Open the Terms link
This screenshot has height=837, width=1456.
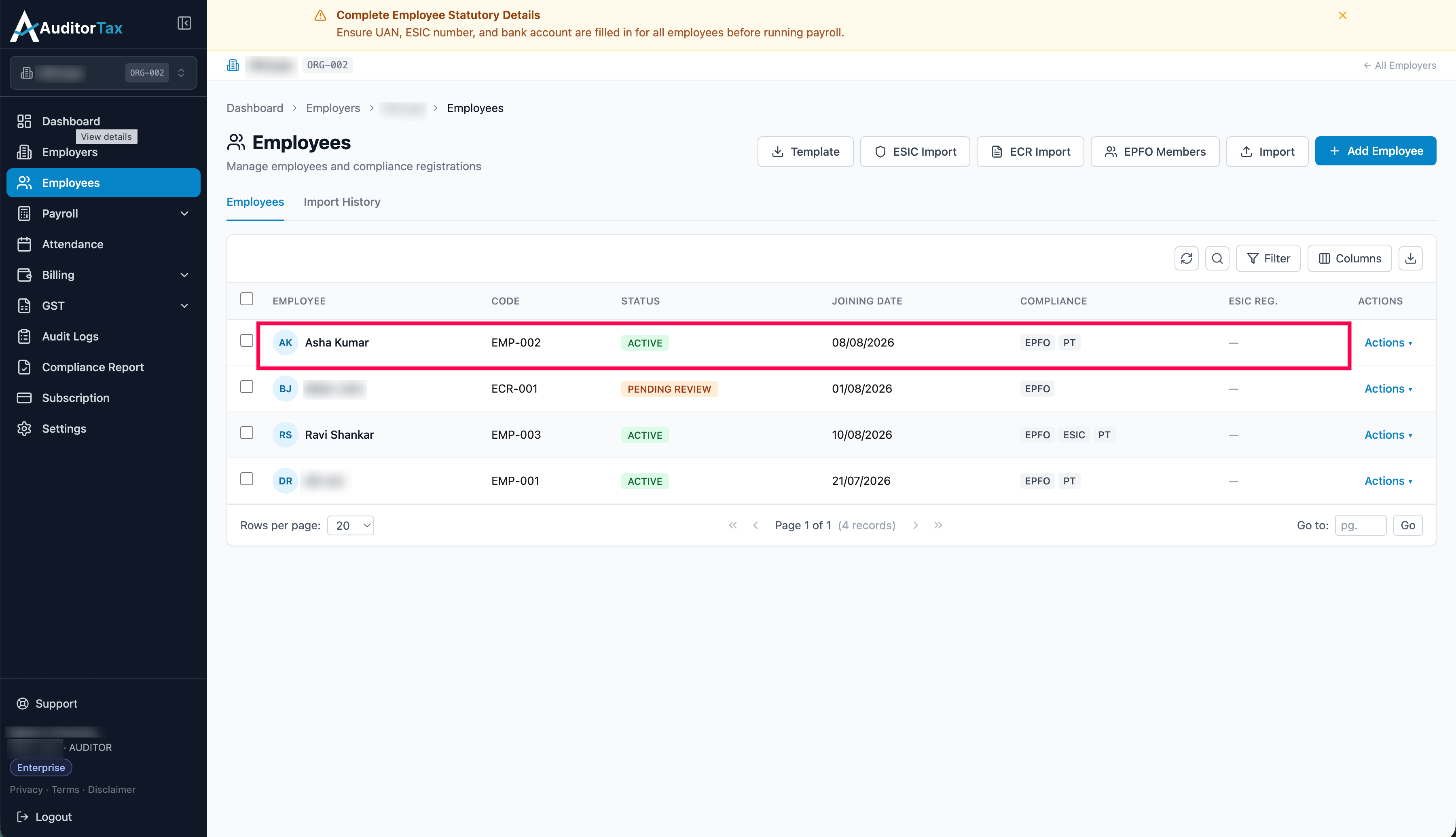(66, 789)
